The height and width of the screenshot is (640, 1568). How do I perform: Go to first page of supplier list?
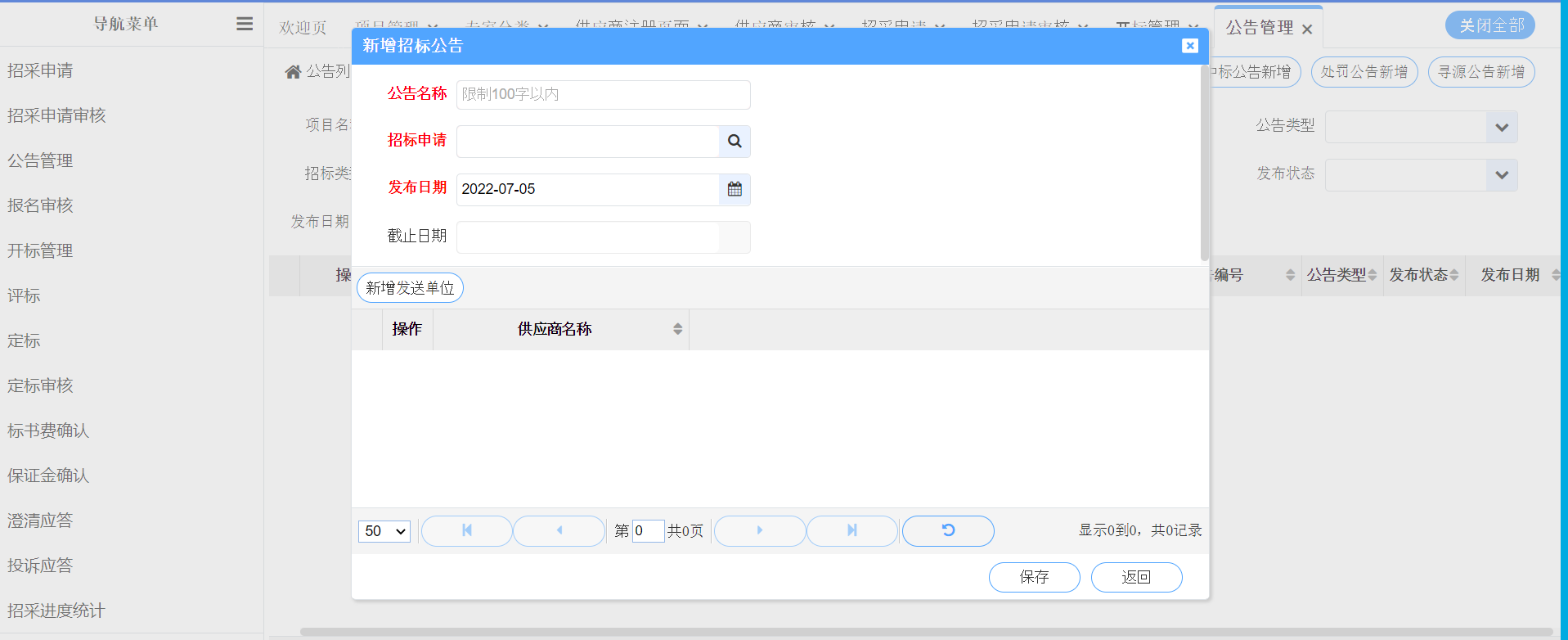pos(467,530)
